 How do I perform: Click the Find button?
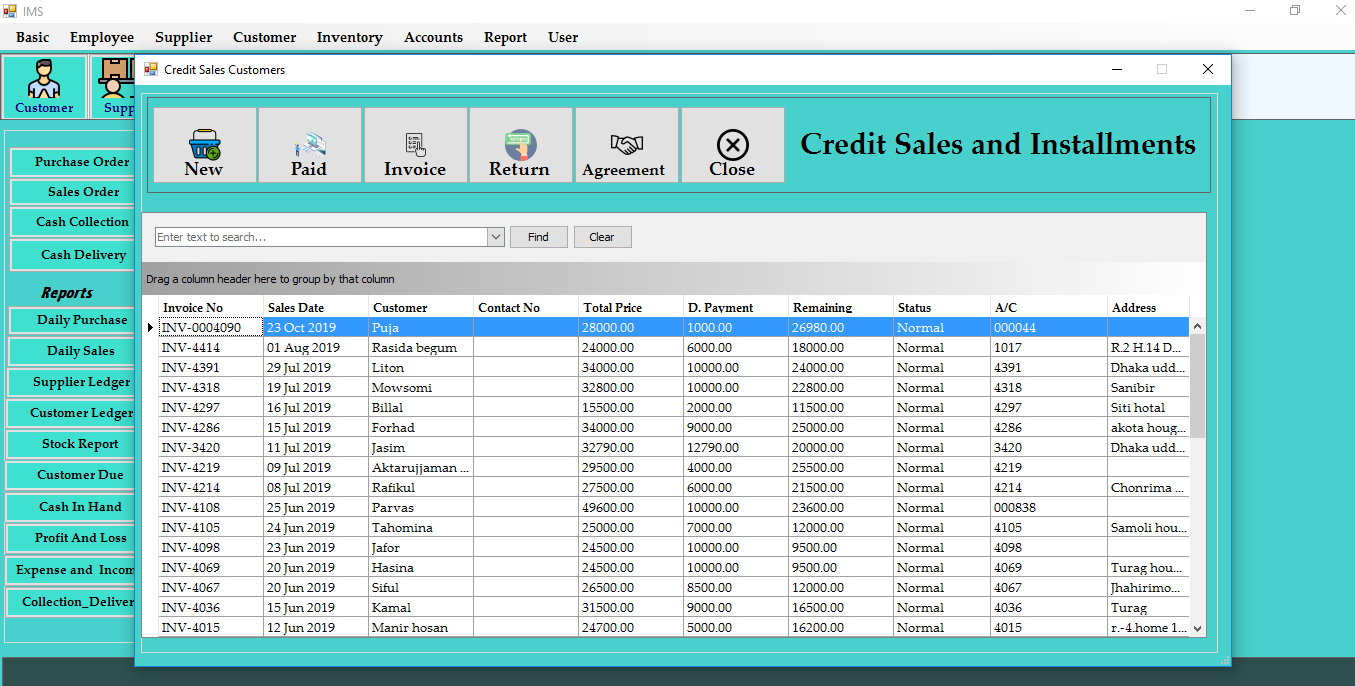[x=538, y=236]
